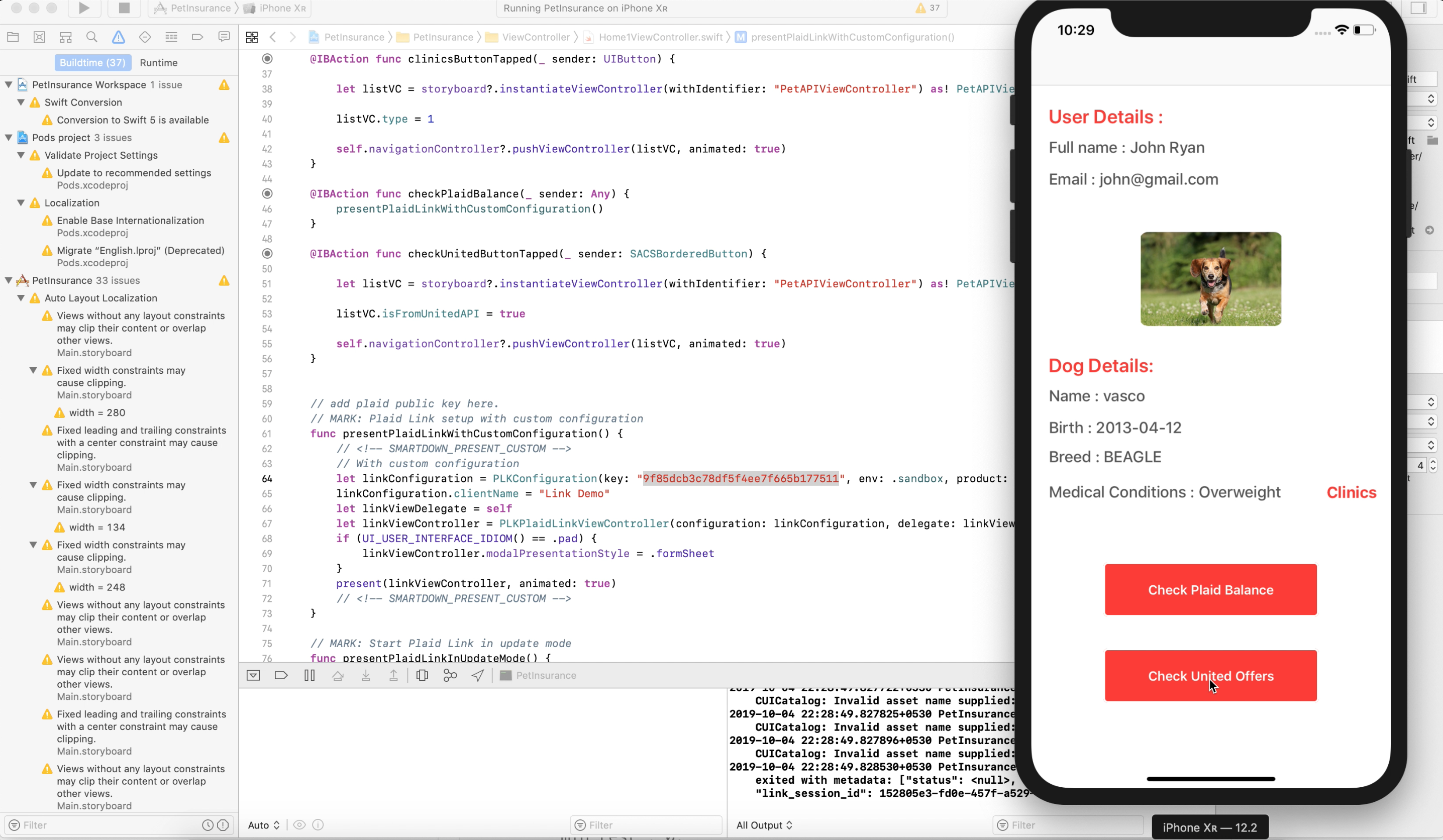Screen dimensions: 1443x840
Task: Click the Stop button in toolbar
Action: [124, 8]
